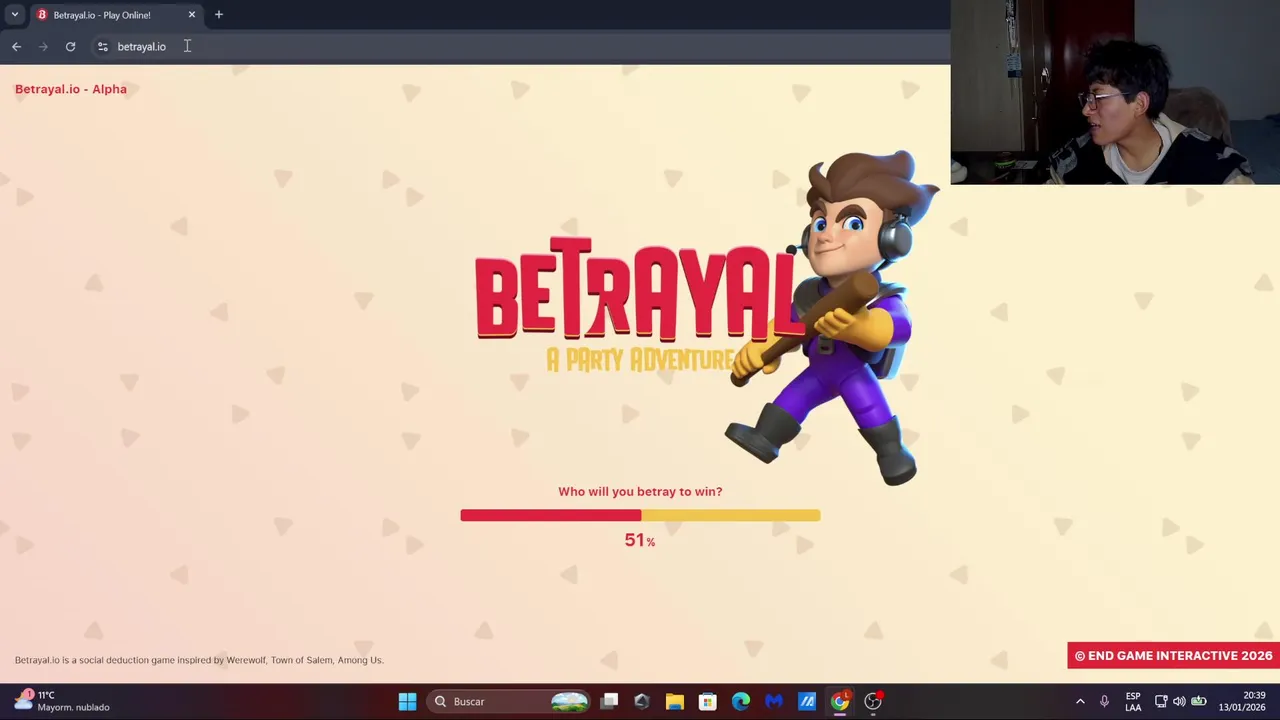Image resolution: width=1280 pixels, height=720 pixels.
Task: Open the blue slanted-lines app on taskbar
Action: (x=807, y=701)
